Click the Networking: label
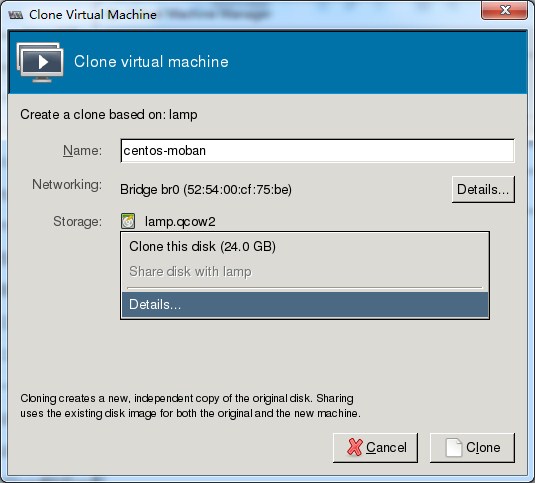535x483 pixels. click(x=67, y=185)
